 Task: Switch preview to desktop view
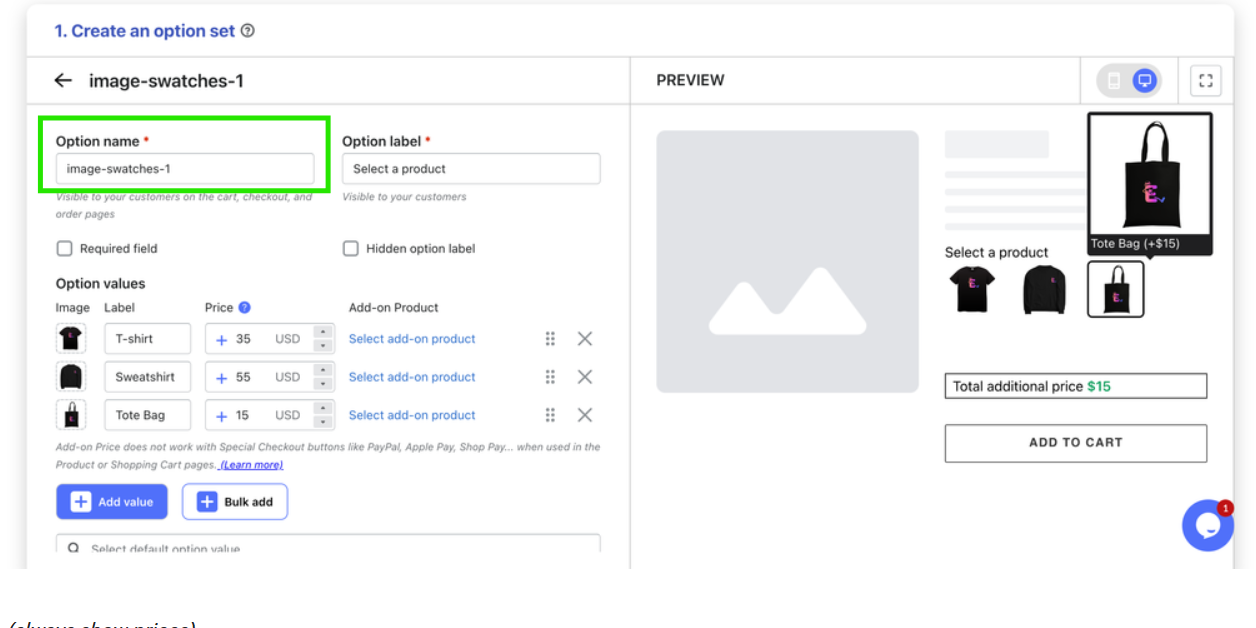[1145, 80]
